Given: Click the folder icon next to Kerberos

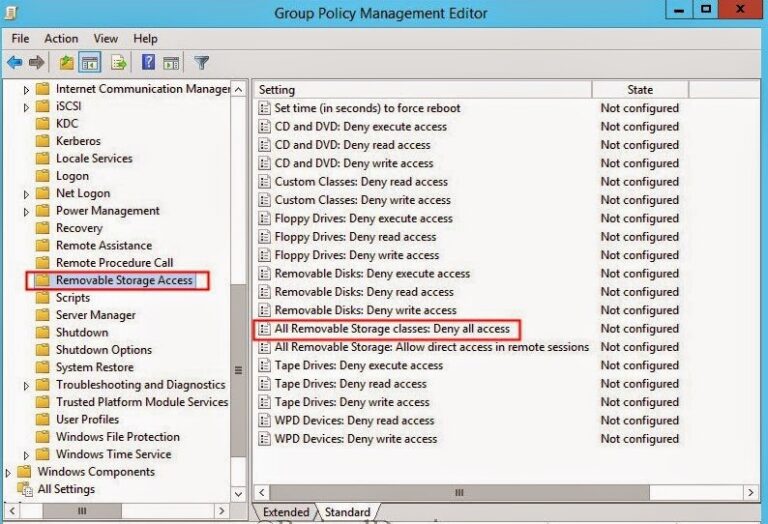Looking at the screenshot, I should 43,141.
